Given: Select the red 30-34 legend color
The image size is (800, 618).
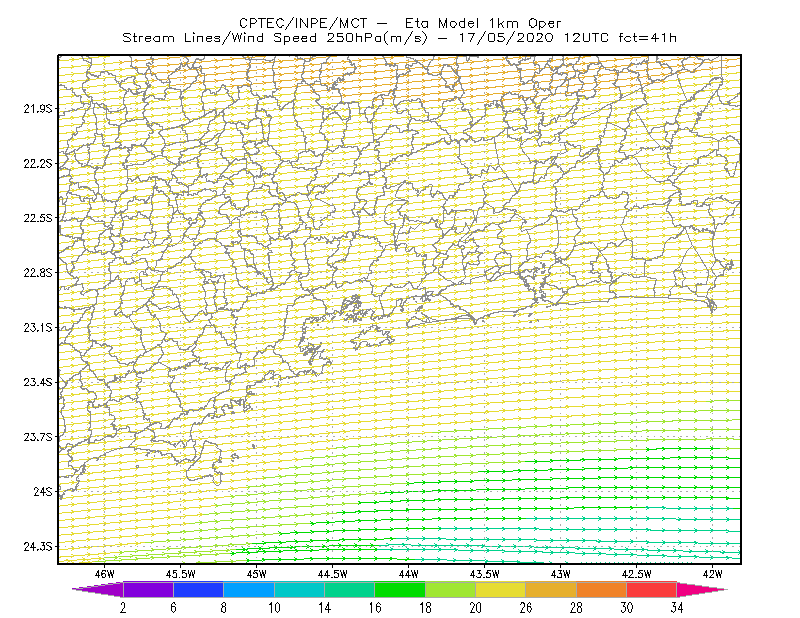Looking at the screenshot, I should 652,589.
